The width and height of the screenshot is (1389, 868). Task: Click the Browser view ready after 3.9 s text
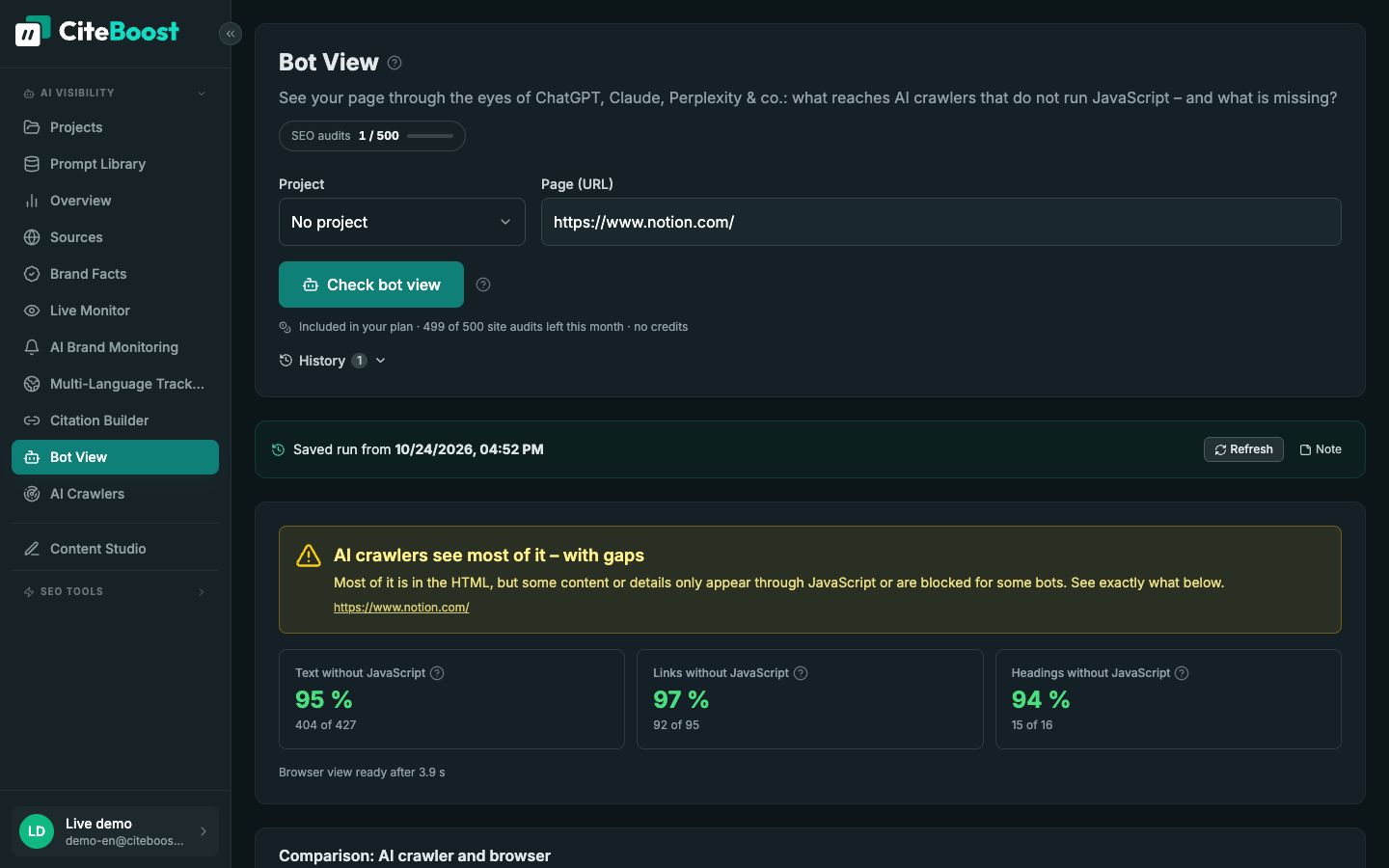362,773
